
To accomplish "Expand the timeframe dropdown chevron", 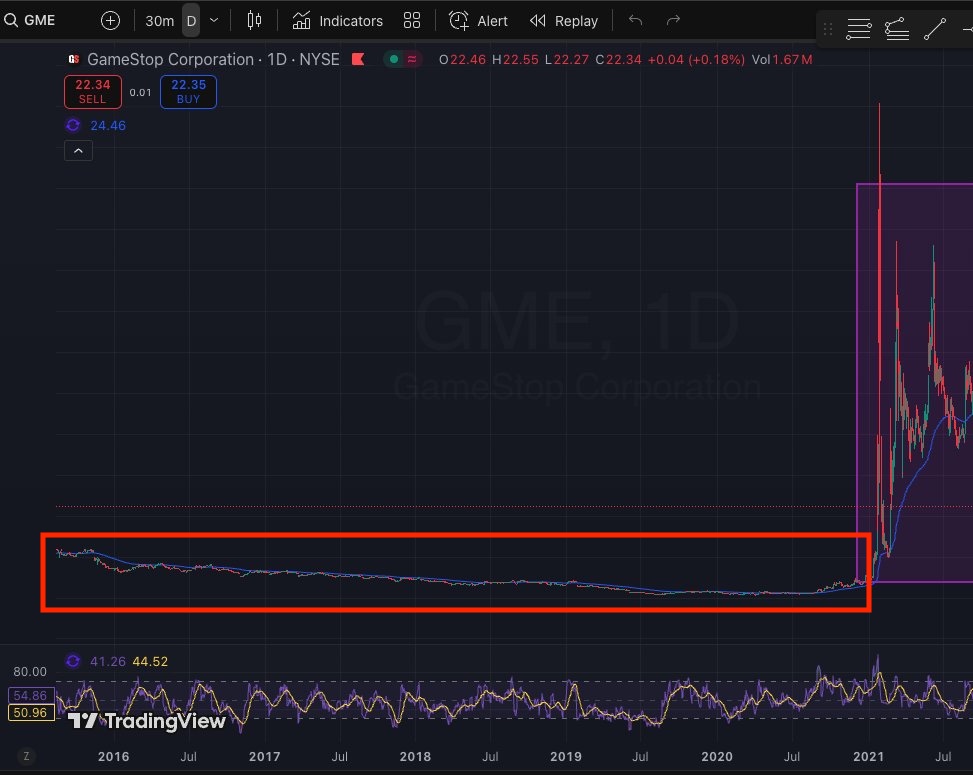I will (x=214, y=20).
